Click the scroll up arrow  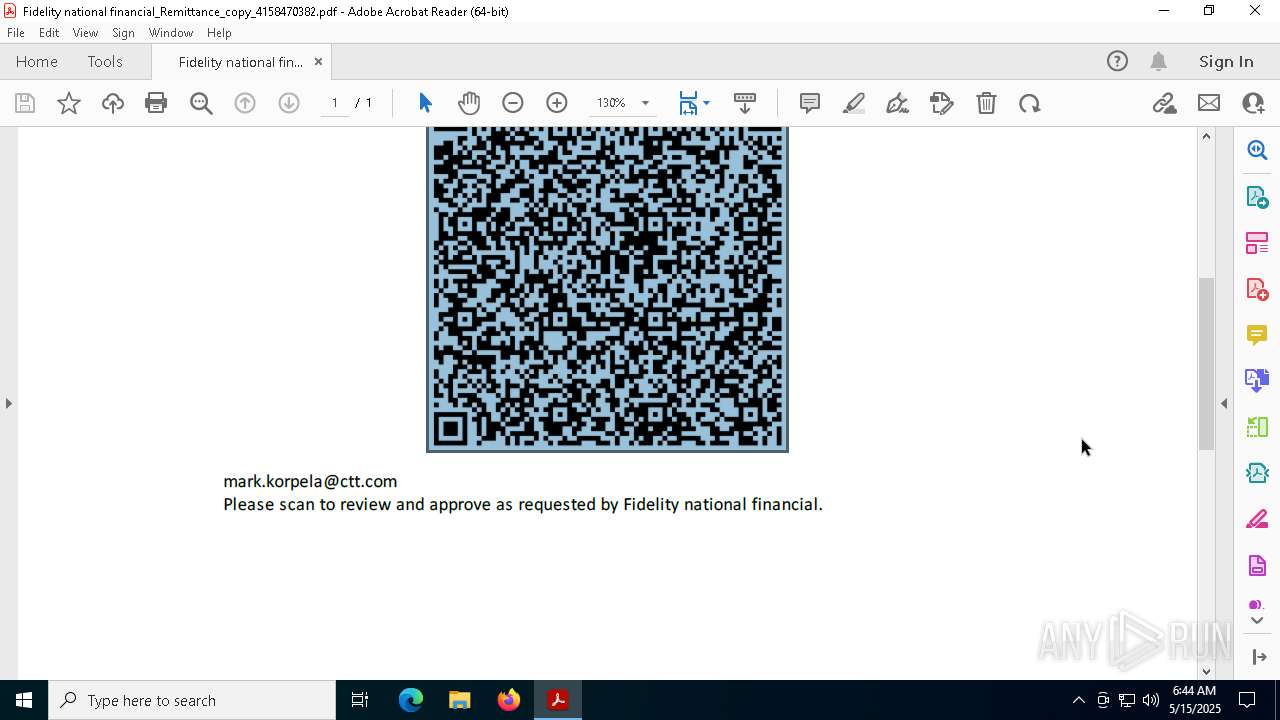(x=1206, y=135)
